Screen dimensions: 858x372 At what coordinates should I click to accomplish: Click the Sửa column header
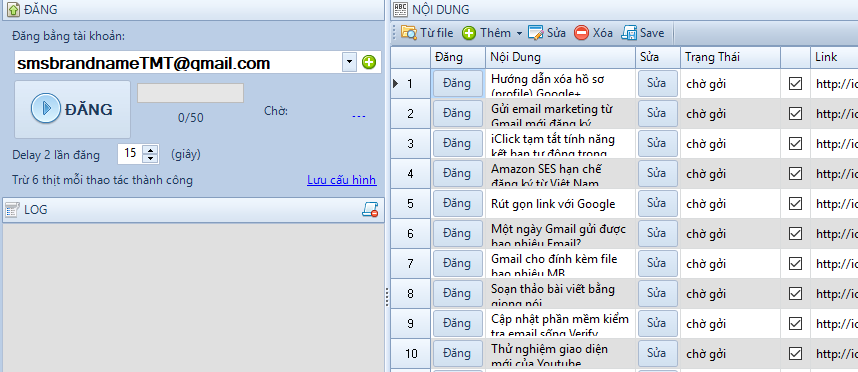point(658,57)
